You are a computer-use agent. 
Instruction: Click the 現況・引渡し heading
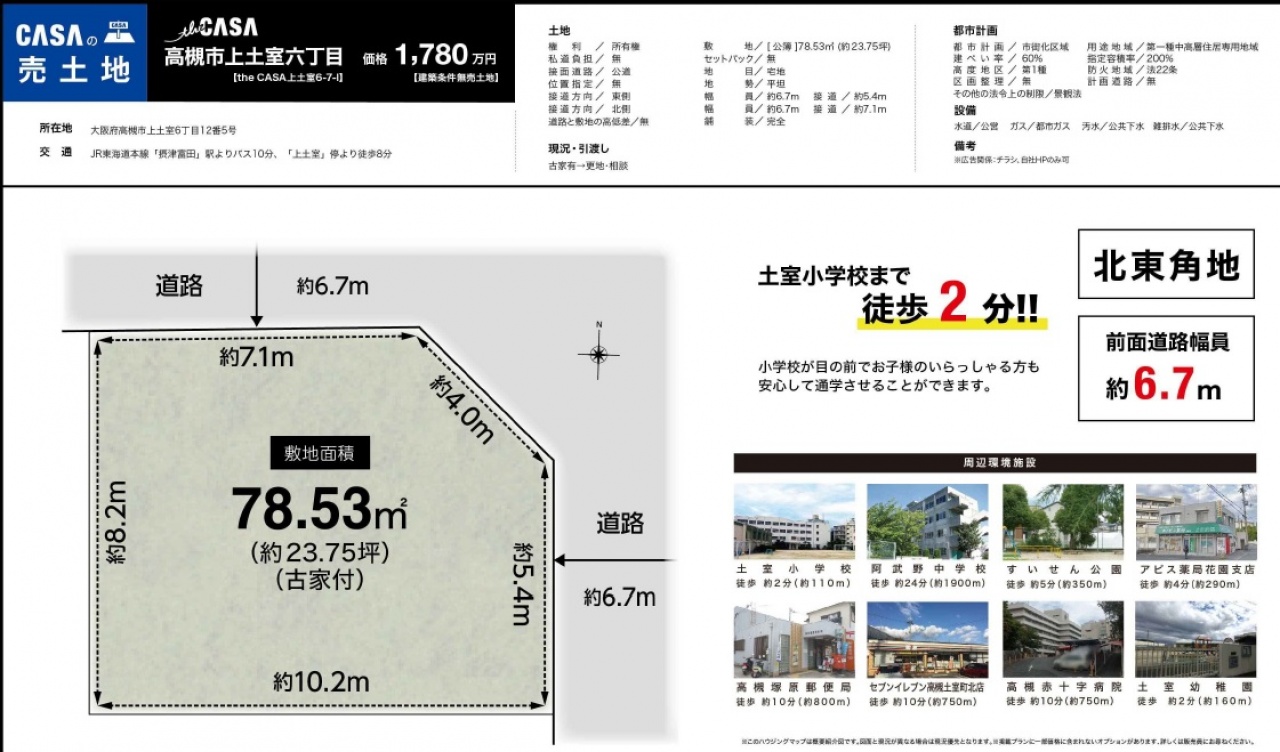coord(581,148)
